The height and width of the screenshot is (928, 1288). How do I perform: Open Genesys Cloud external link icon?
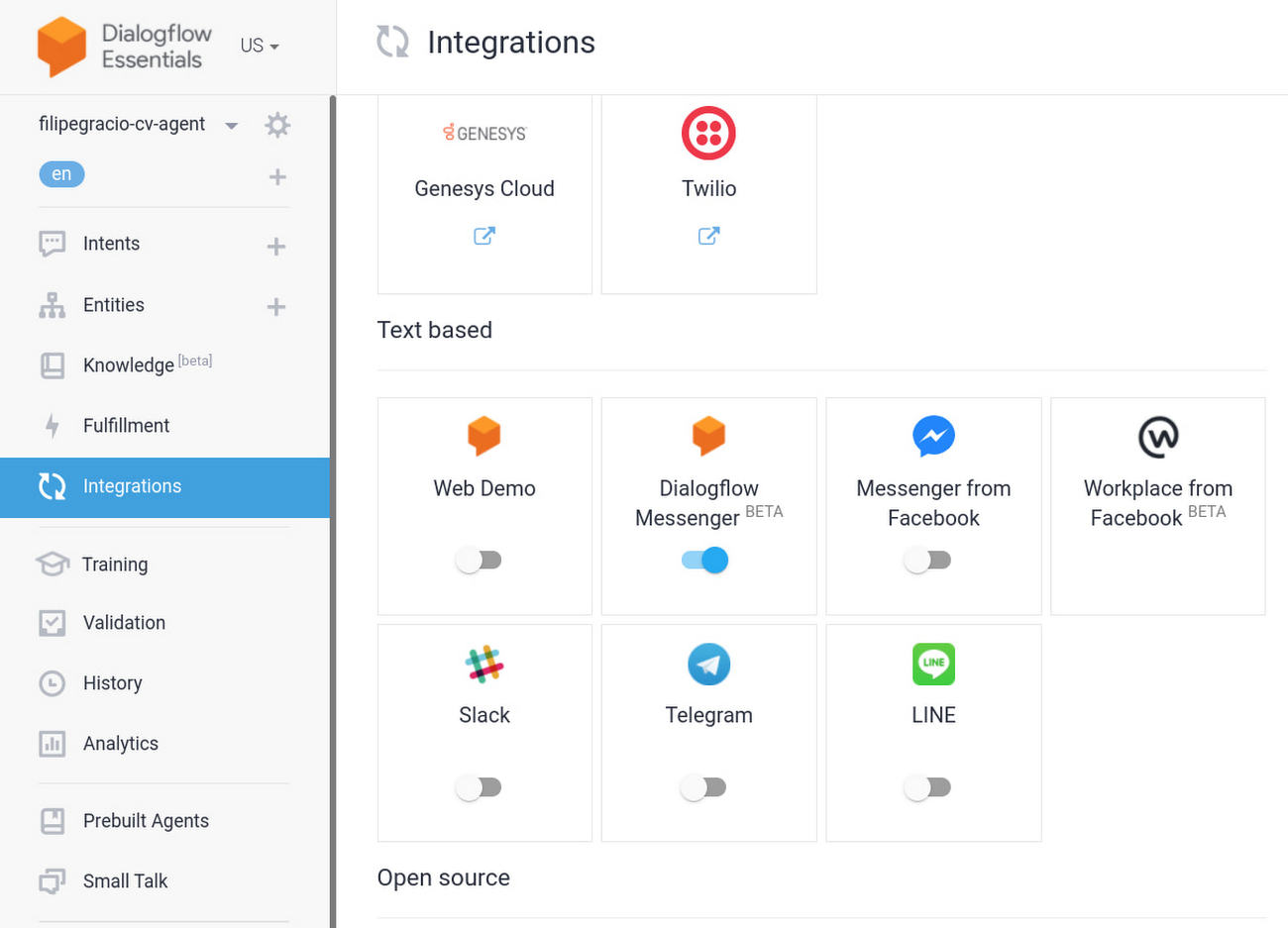pyautogui.click(x=484, y=236)
